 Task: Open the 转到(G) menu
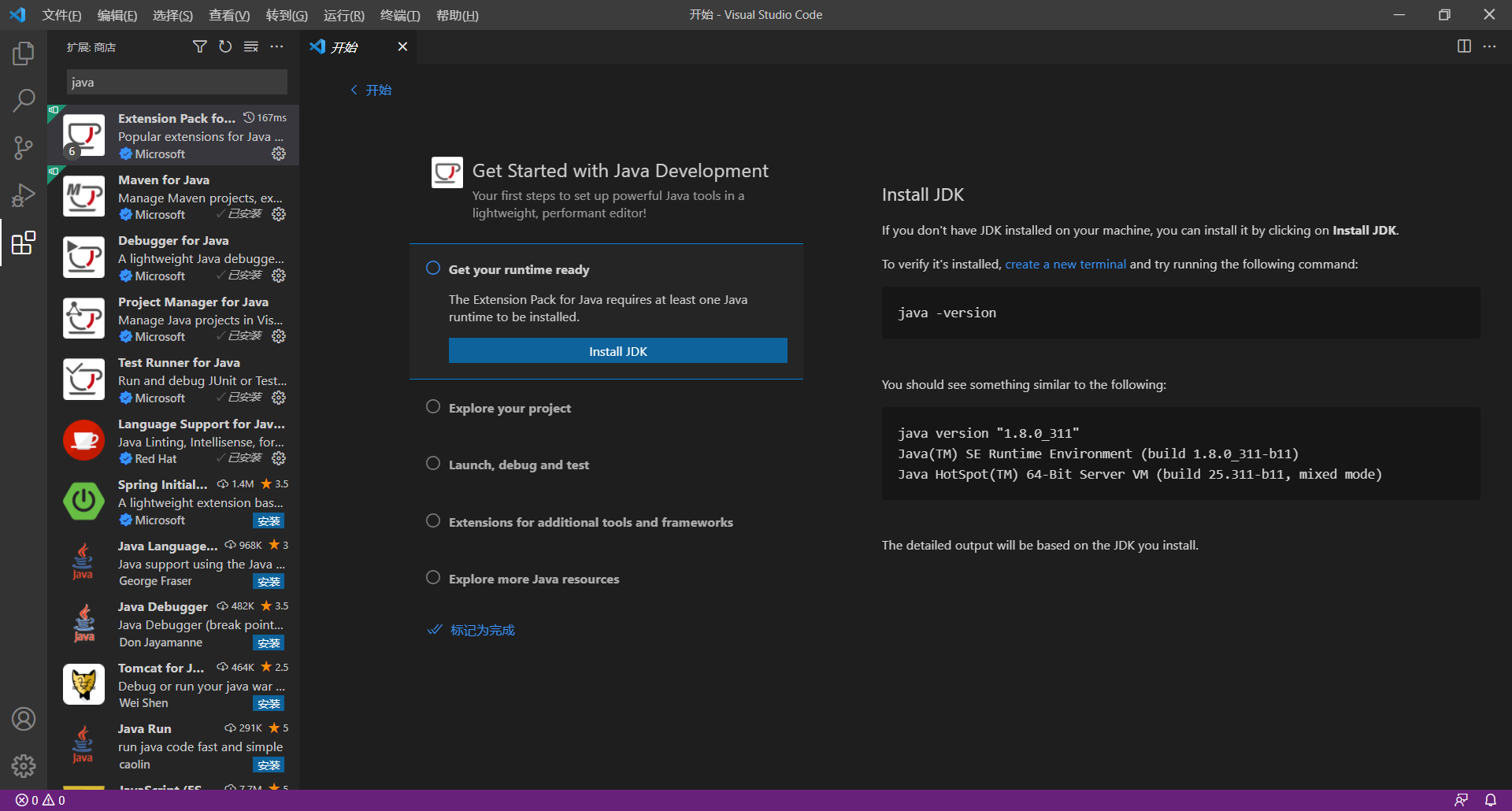(287, 15)
